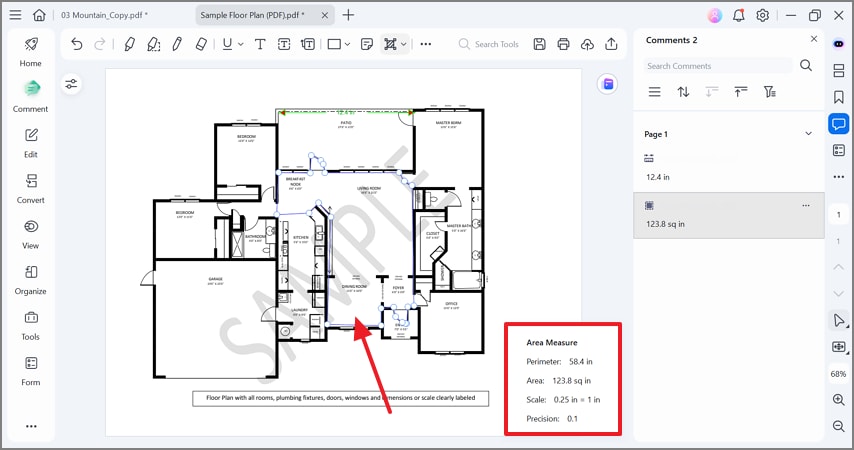Open the hamburger main menu
854x450 pixels.
[15, 15]
